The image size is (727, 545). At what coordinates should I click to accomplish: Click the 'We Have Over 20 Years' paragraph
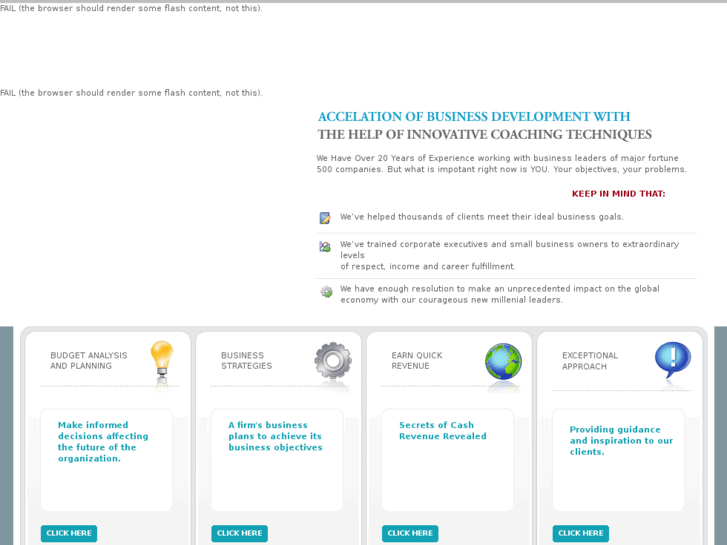[x=501, y=164]
